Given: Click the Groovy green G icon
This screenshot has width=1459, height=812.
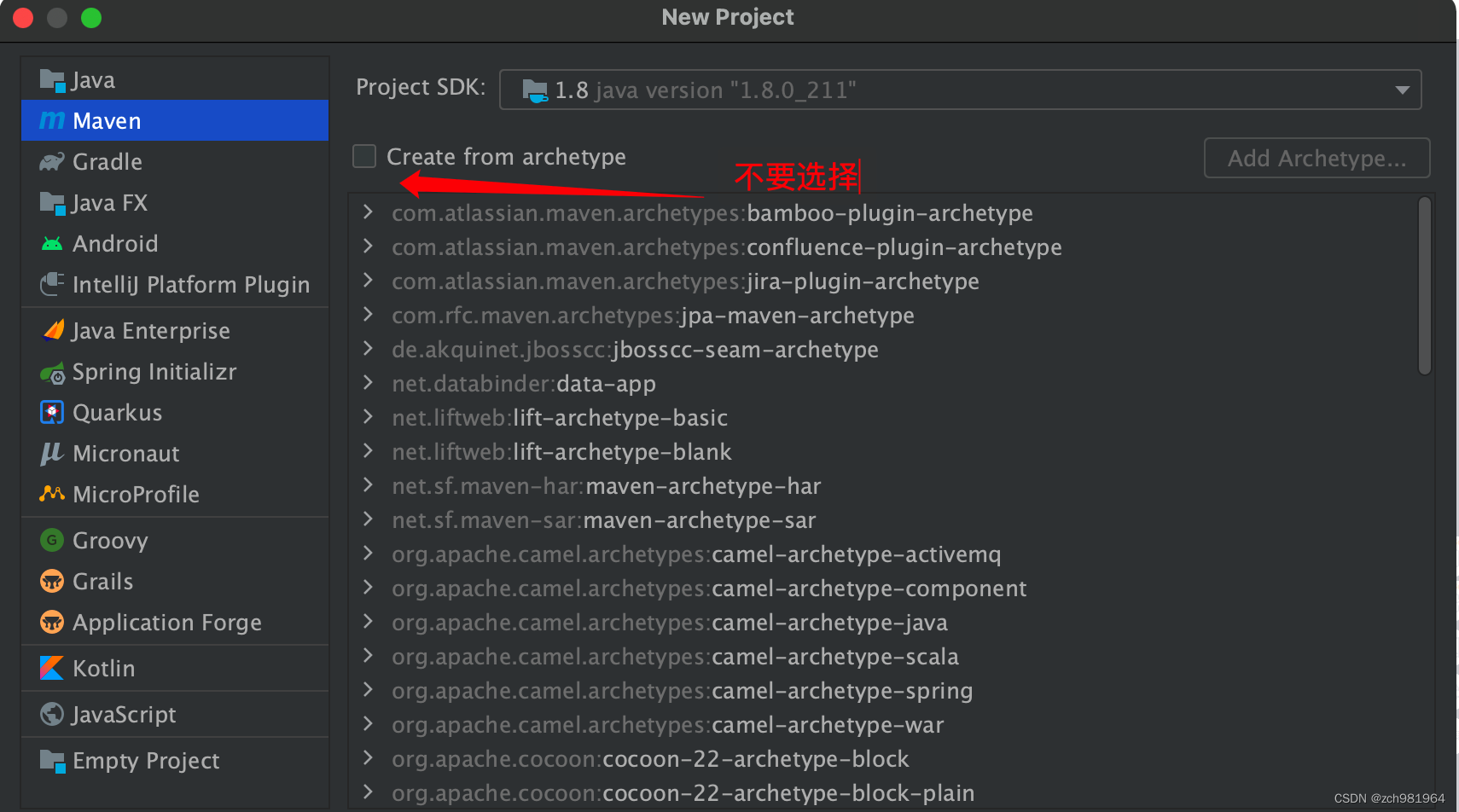Looking at the screenshot, I should tap(52, 540).
